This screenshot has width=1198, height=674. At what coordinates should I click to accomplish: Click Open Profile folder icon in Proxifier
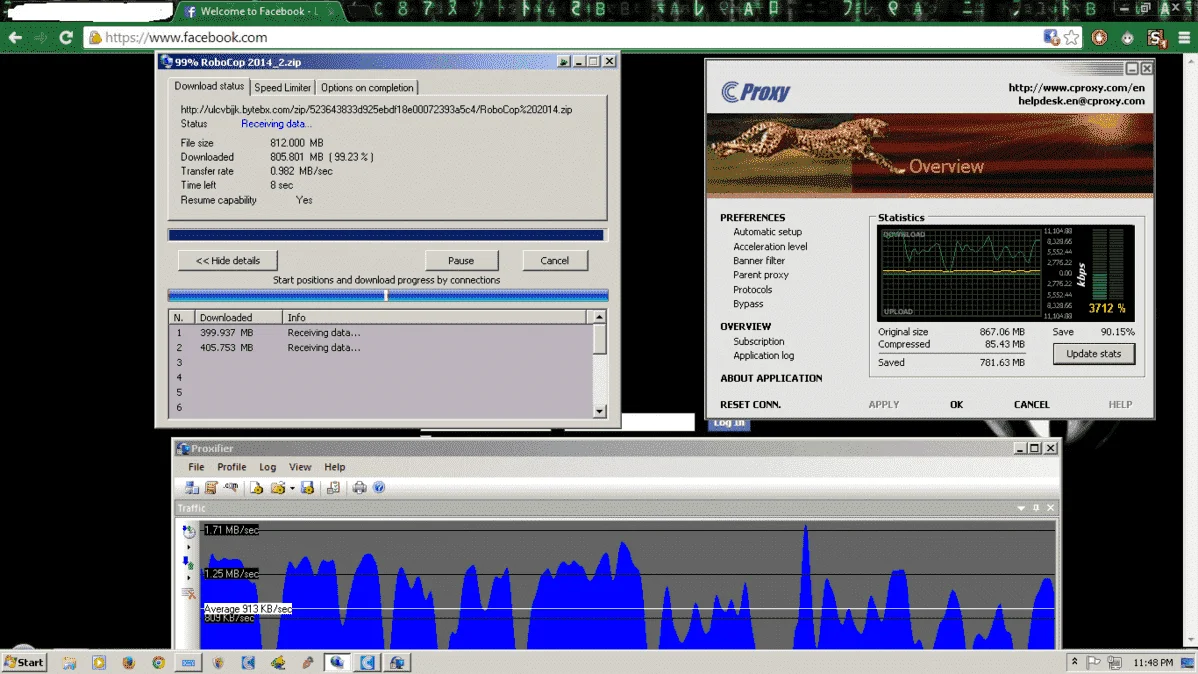[x=277, y=488]
